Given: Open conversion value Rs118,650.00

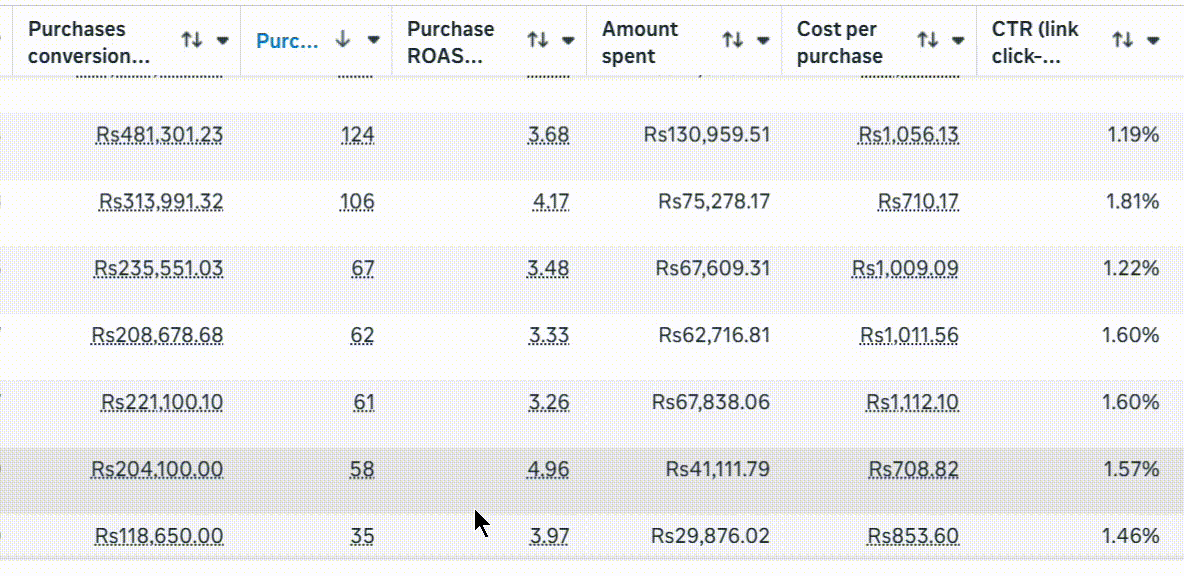Looking at the screenshot, I should click(159, 536).
